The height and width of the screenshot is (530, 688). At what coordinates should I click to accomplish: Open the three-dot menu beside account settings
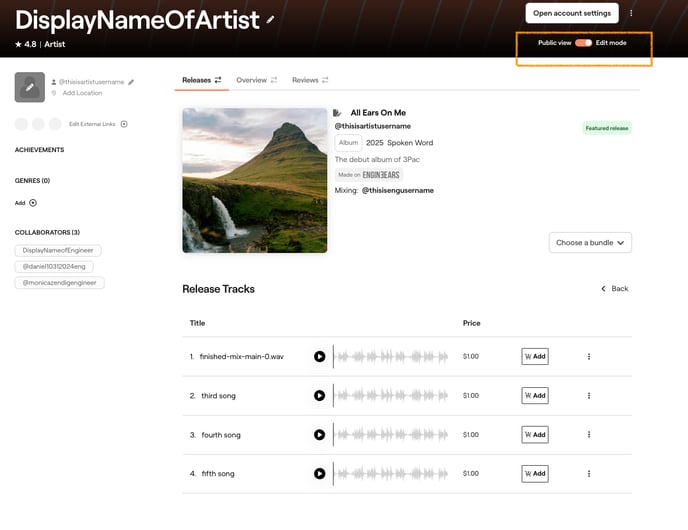click(631, 13)
